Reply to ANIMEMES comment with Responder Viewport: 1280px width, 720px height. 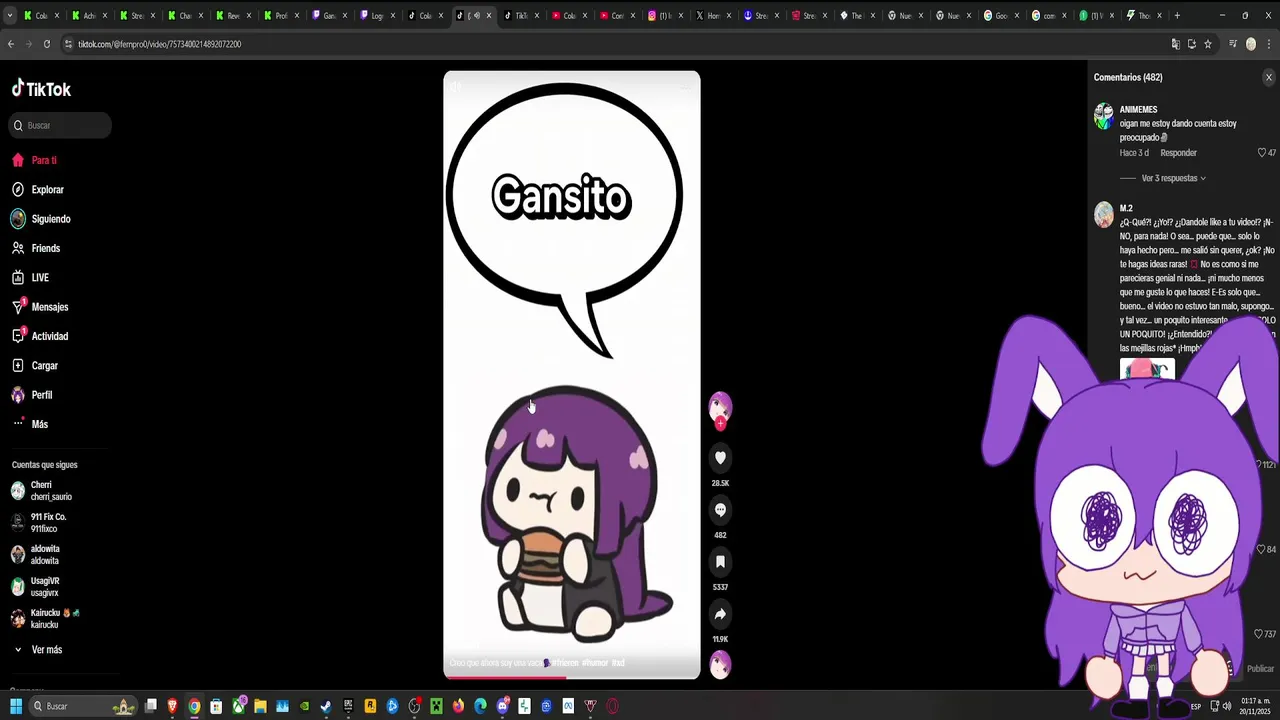coord(1178,153)
